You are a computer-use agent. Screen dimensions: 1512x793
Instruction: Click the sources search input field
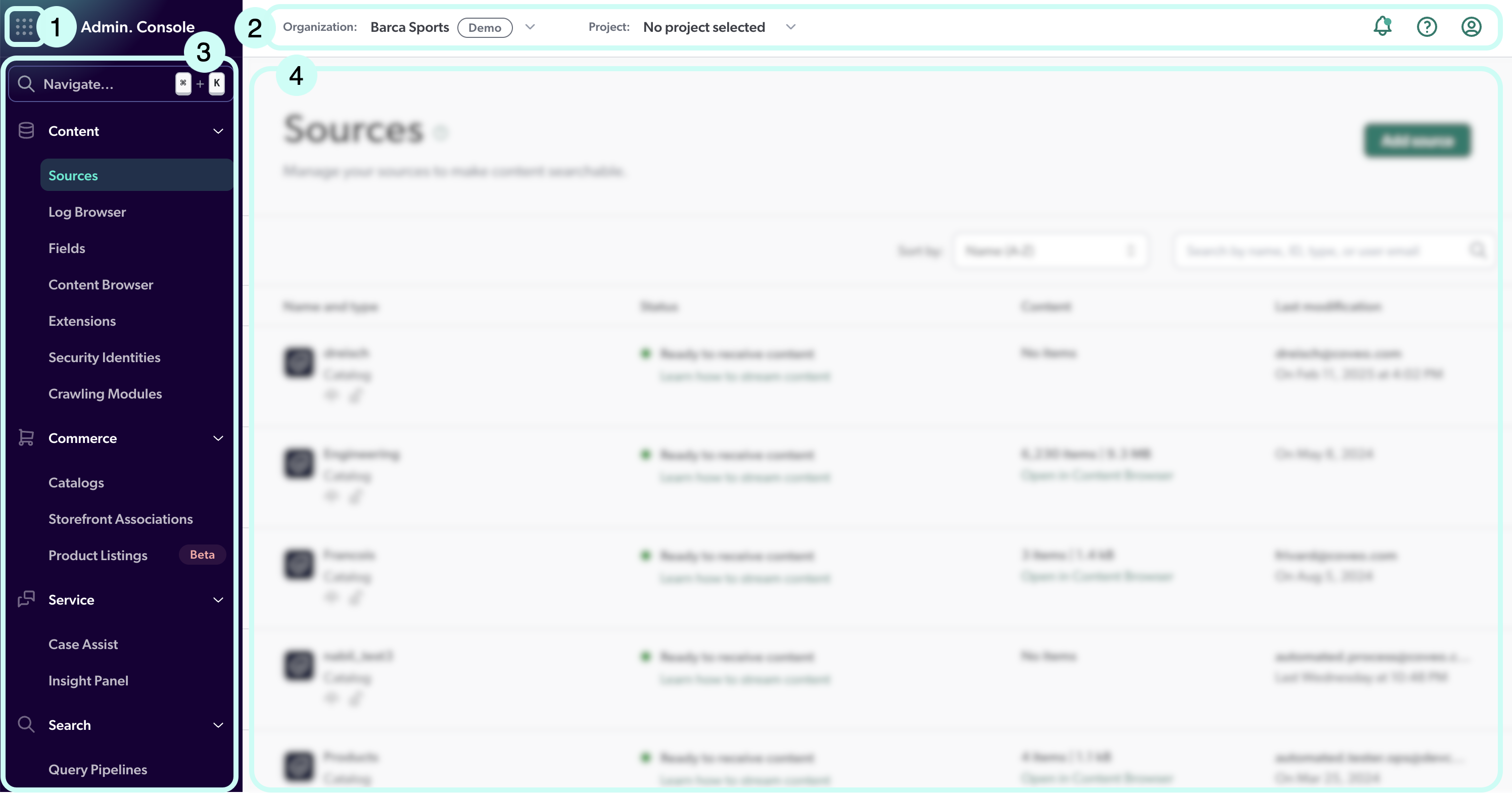[1334, 251]
